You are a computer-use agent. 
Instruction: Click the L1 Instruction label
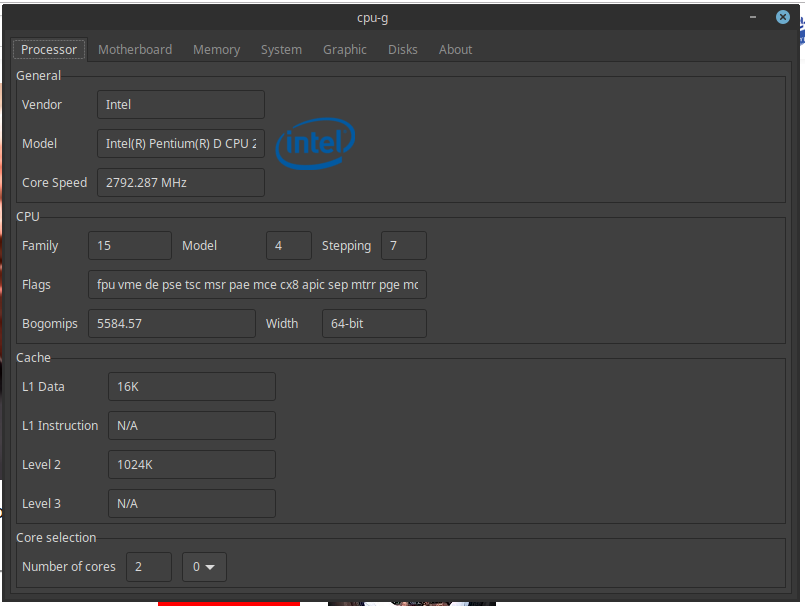pyautogui.click(x=60, y=426)
